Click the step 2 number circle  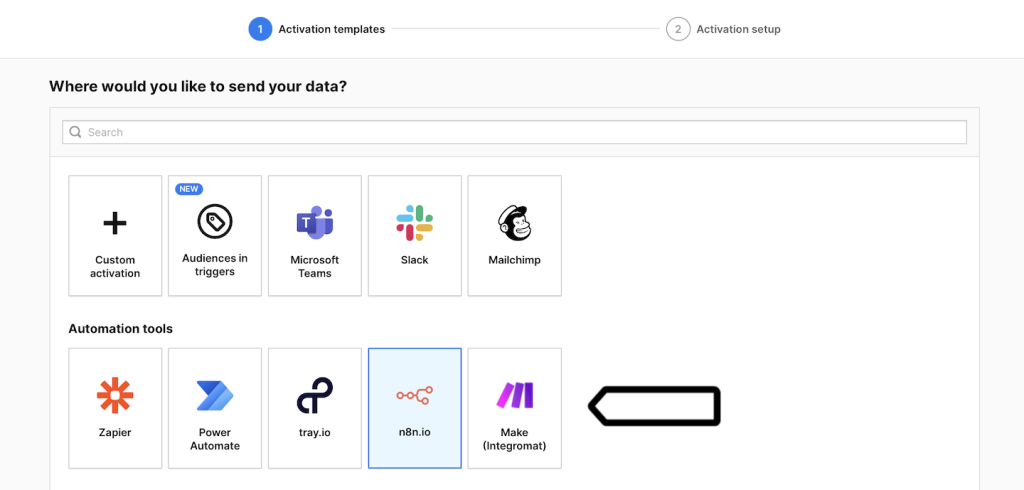click(678, 30)
